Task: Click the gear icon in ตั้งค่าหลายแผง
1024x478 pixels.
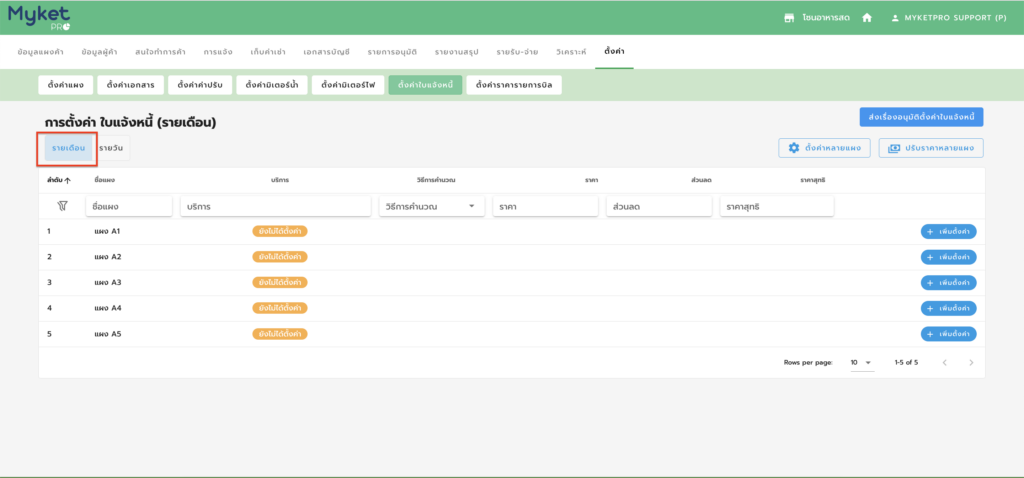Action: pos(794,148)
